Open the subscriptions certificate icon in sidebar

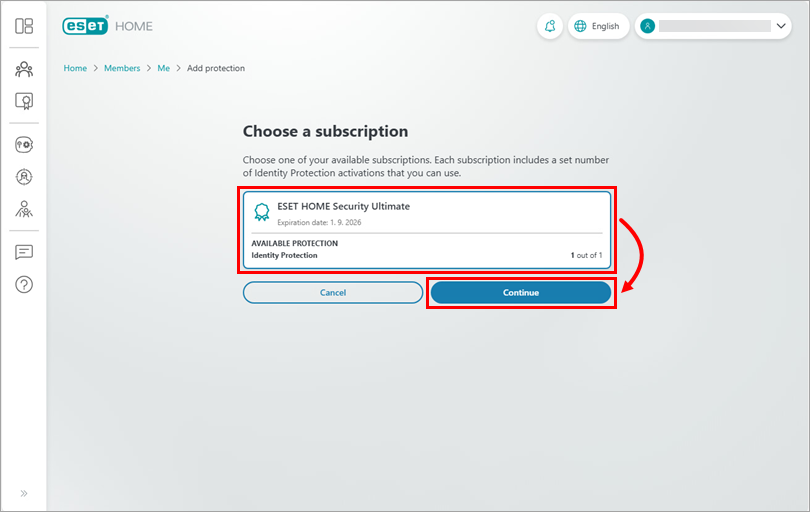point(24,101)
